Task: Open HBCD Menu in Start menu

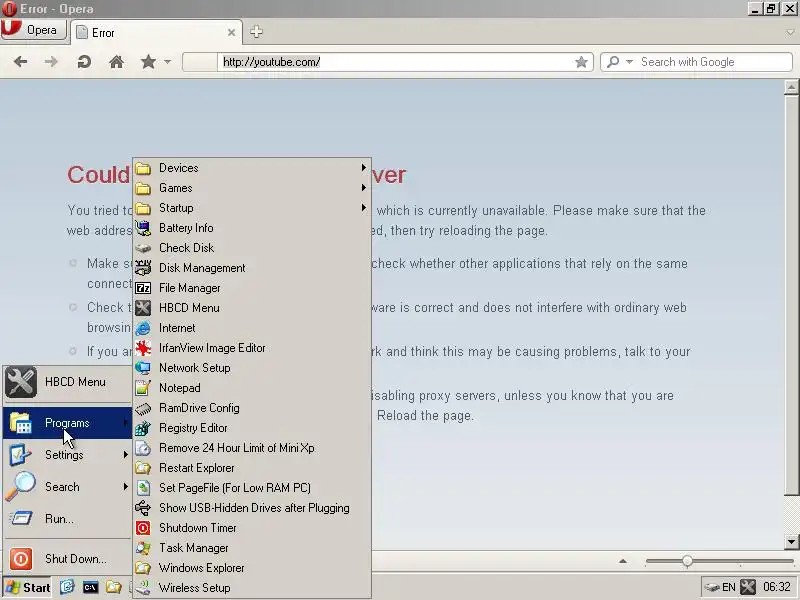Action: click(67, 382)
